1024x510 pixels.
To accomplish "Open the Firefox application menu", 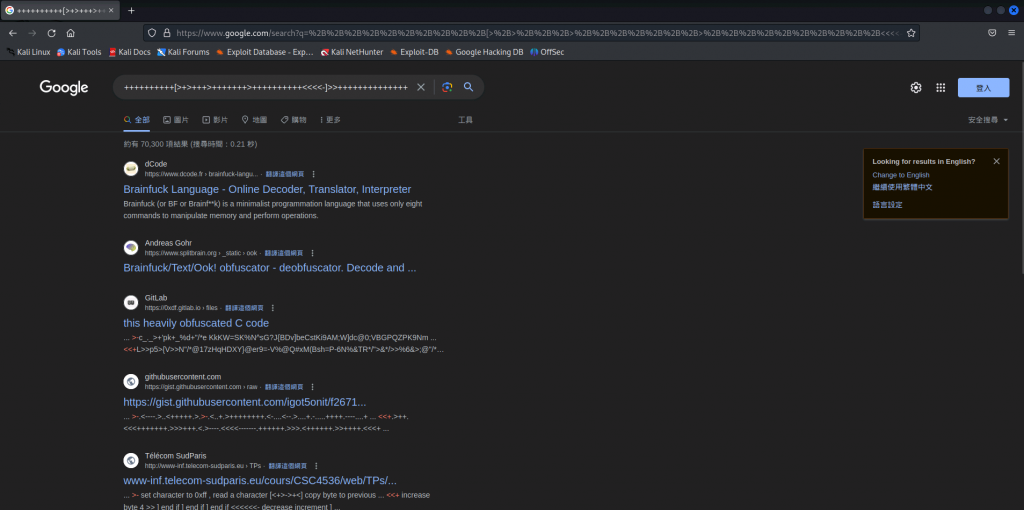I will tap(1011, 33).
